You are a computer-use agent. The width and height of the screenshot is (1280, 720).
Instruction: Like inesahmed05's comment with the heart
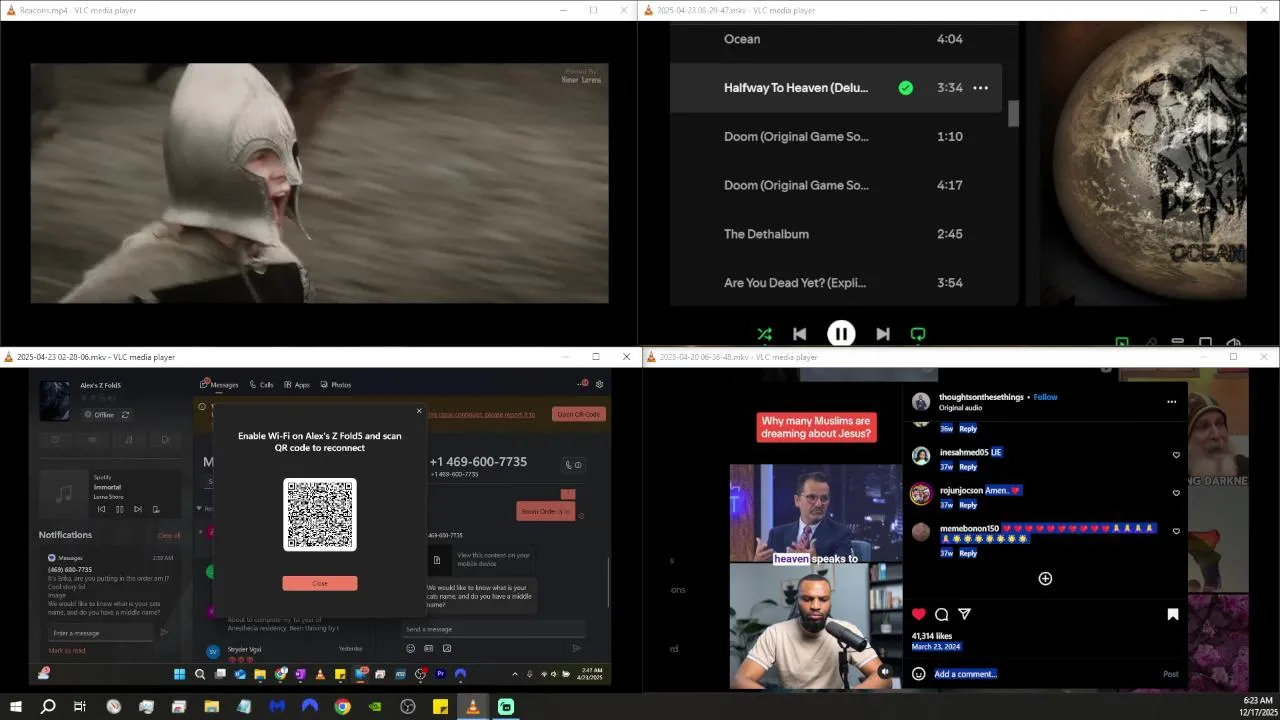[1176, 455]
